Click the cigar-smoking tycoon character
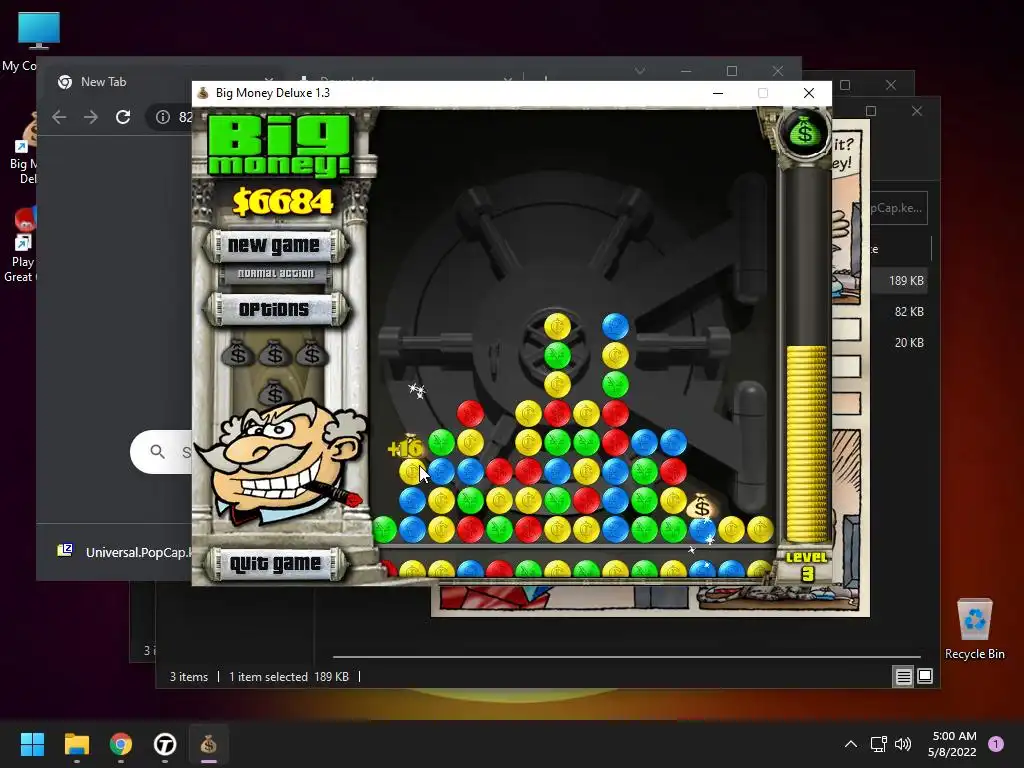 (x=281, y=462)
